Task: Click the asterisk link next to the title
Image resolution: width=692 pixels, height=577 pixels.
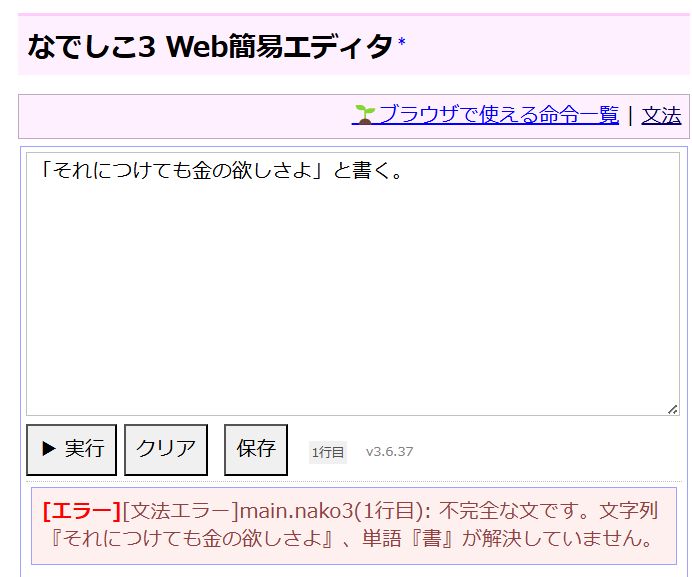Action: tap(401, 42)
